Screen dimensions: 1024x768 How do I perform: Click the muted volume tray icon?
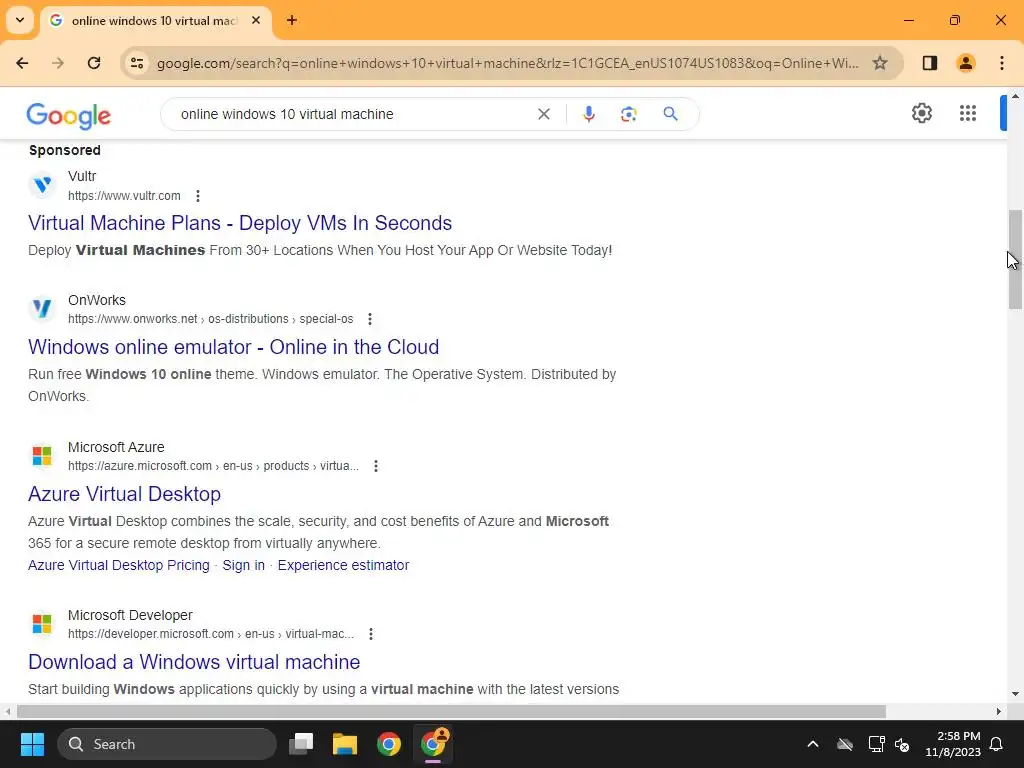(903, 744)
